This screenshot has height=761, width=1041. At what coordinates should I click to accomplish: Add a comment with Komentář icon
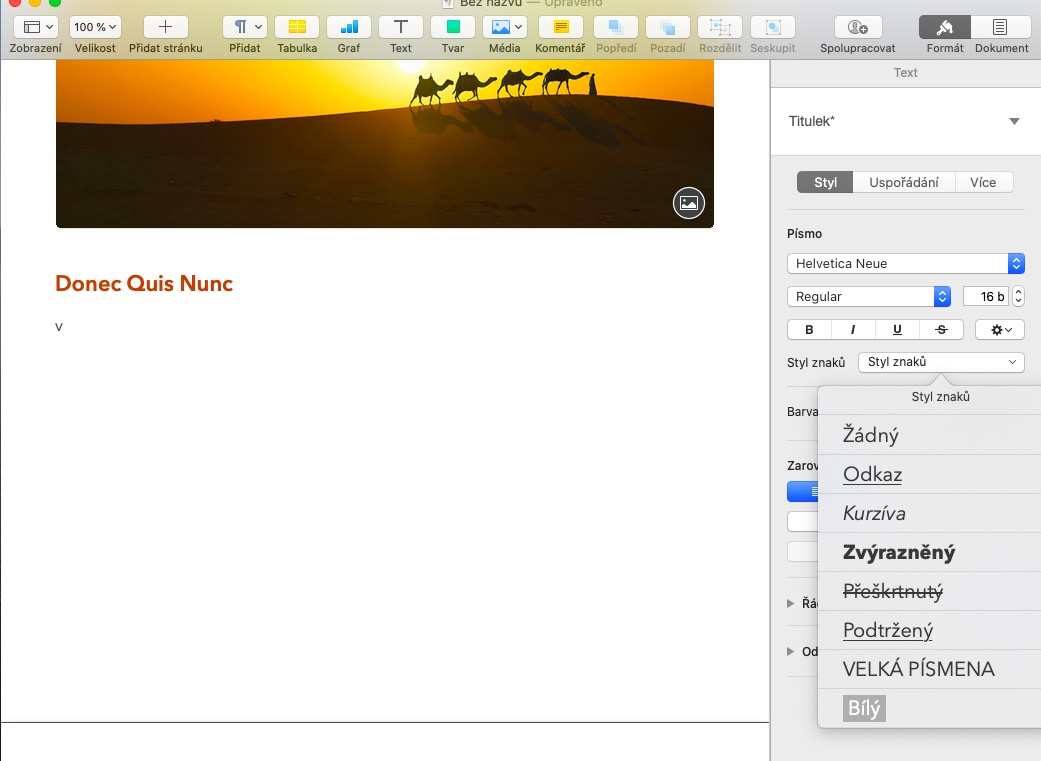(560, 27)
